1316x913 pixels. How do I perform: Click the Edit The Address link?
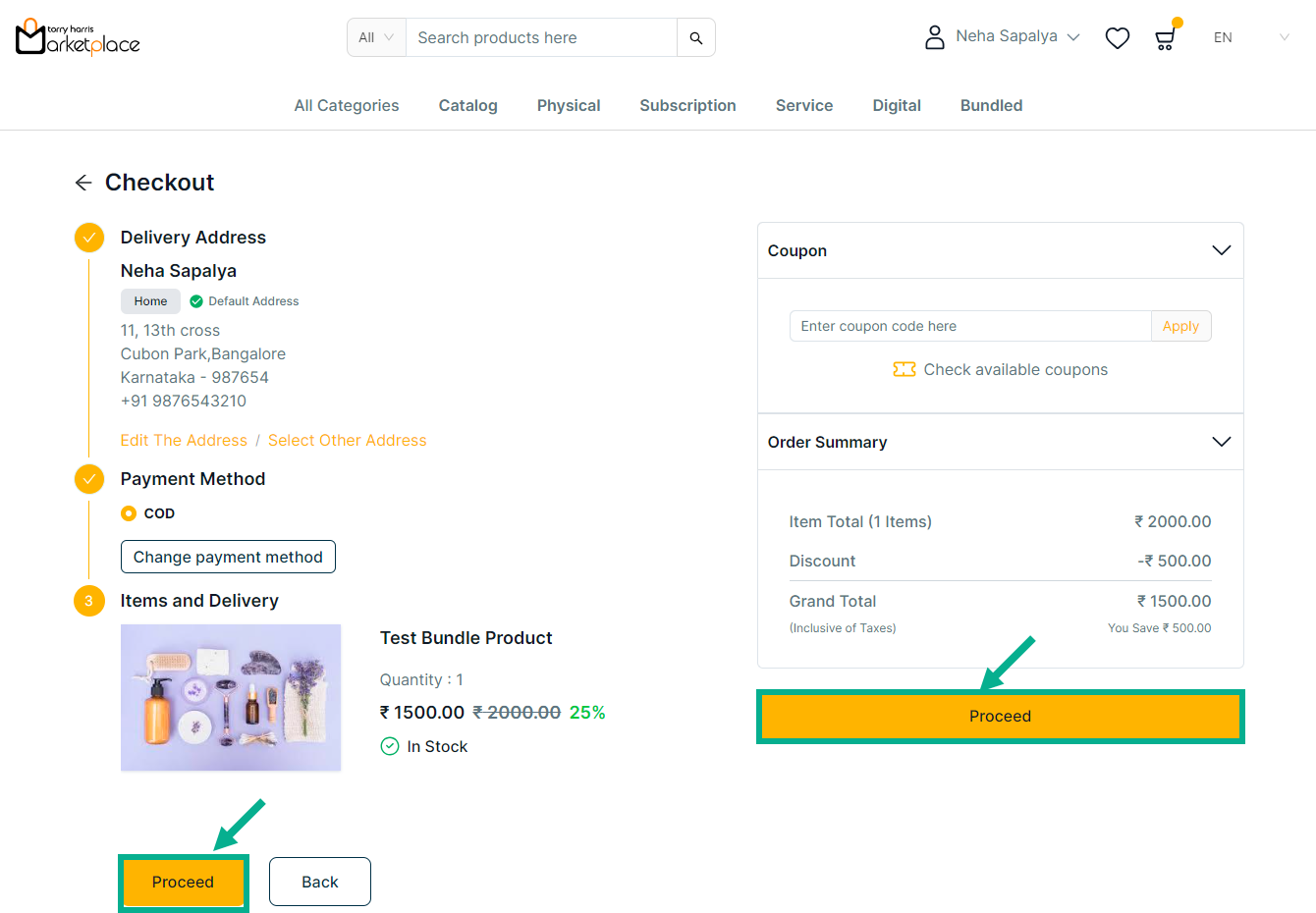[x=184, y=441]
